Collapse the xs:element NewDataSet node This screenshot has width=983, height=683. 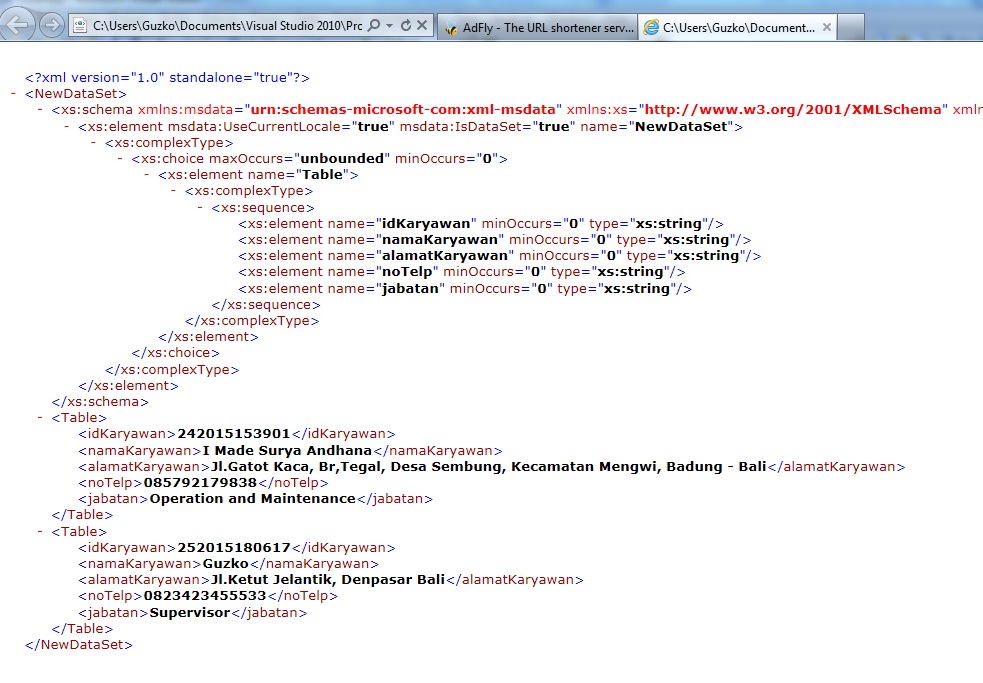click(66, 126)
